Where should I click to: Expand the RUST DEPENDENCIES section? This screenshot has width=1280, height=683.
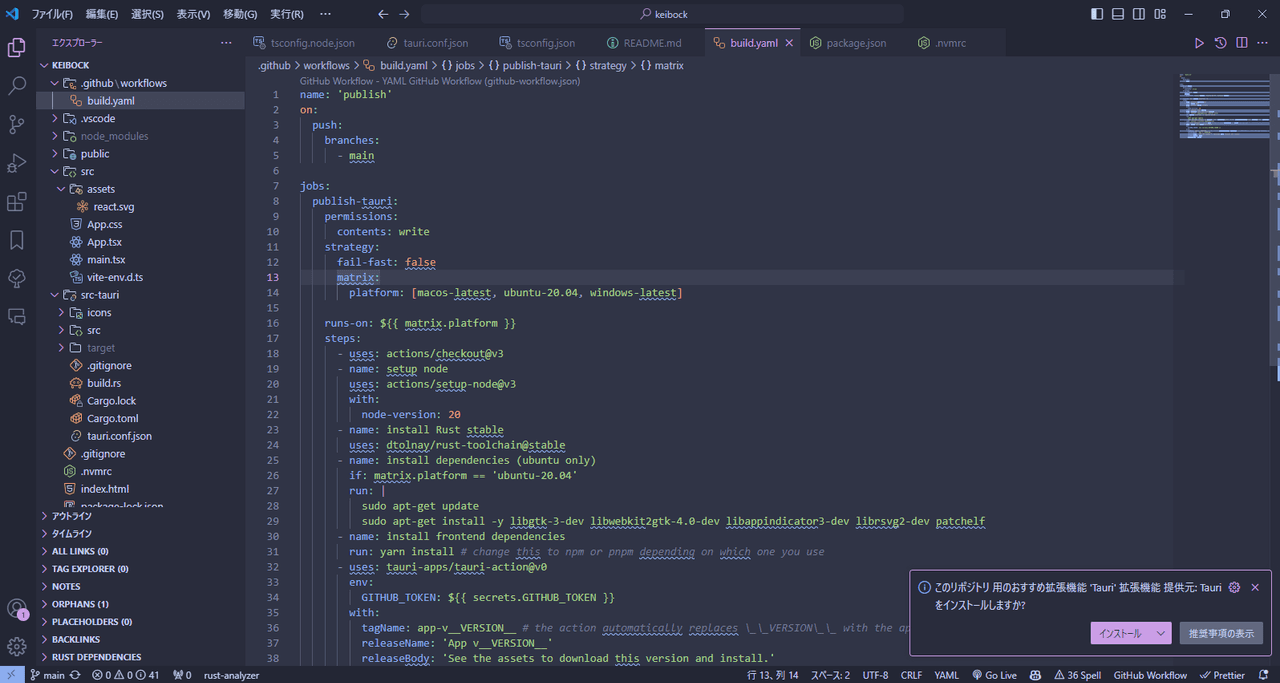click(x=96, y=657)
